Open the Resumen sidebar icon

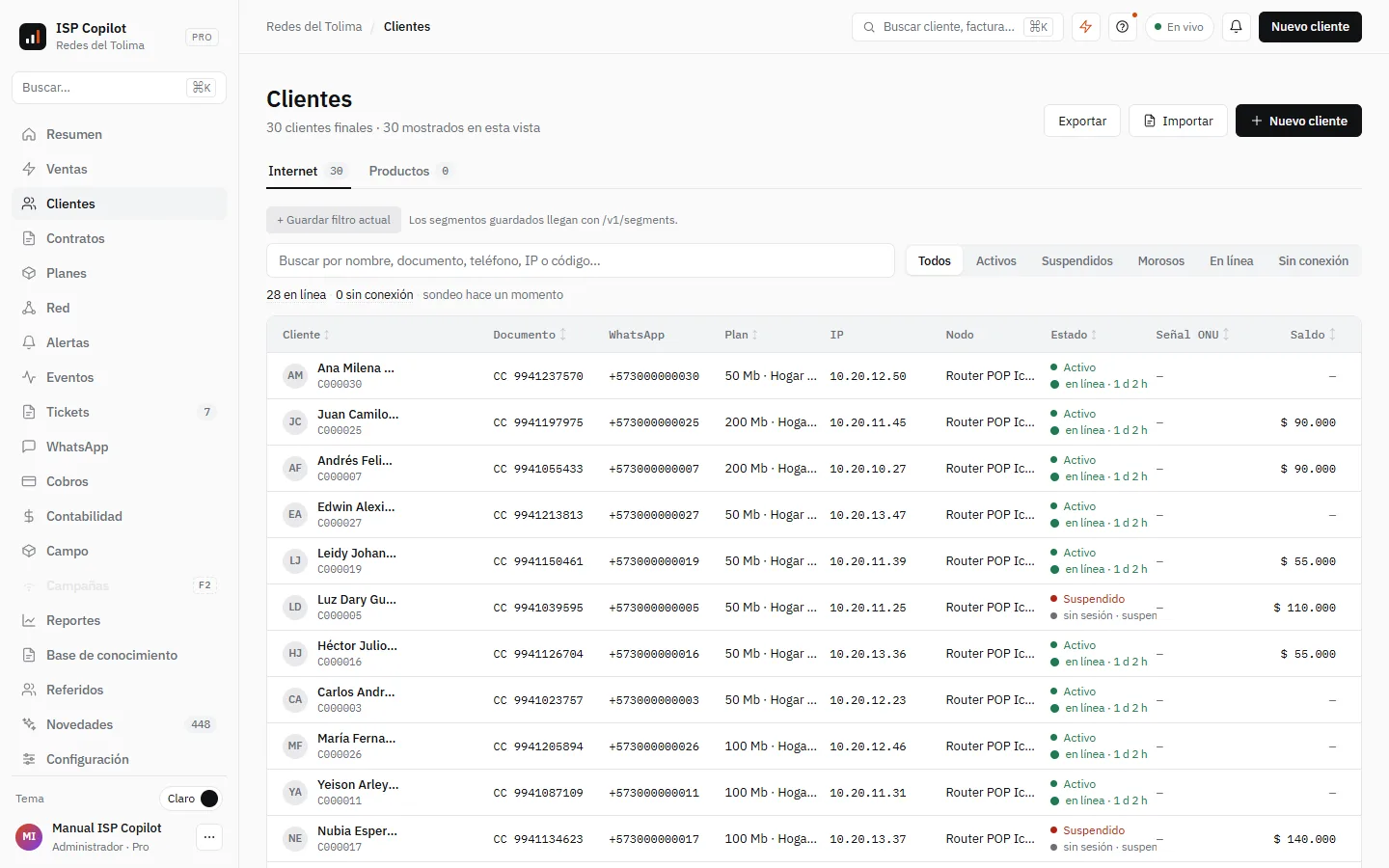point(29,134)
